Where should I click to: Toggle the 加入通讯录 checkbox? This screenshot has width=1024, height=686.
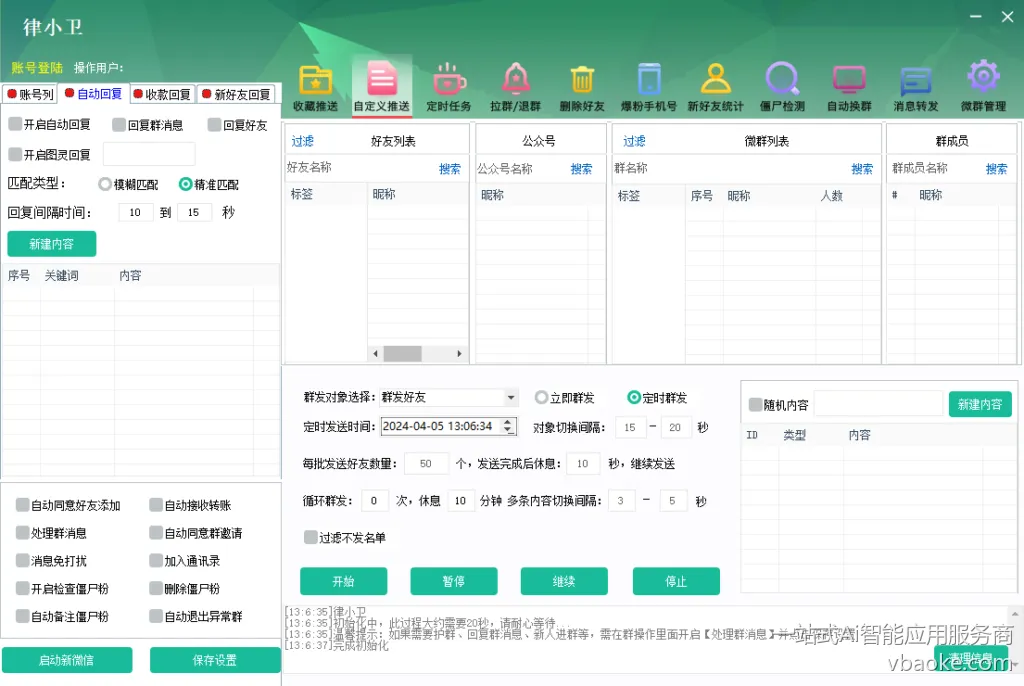(155, 560)
